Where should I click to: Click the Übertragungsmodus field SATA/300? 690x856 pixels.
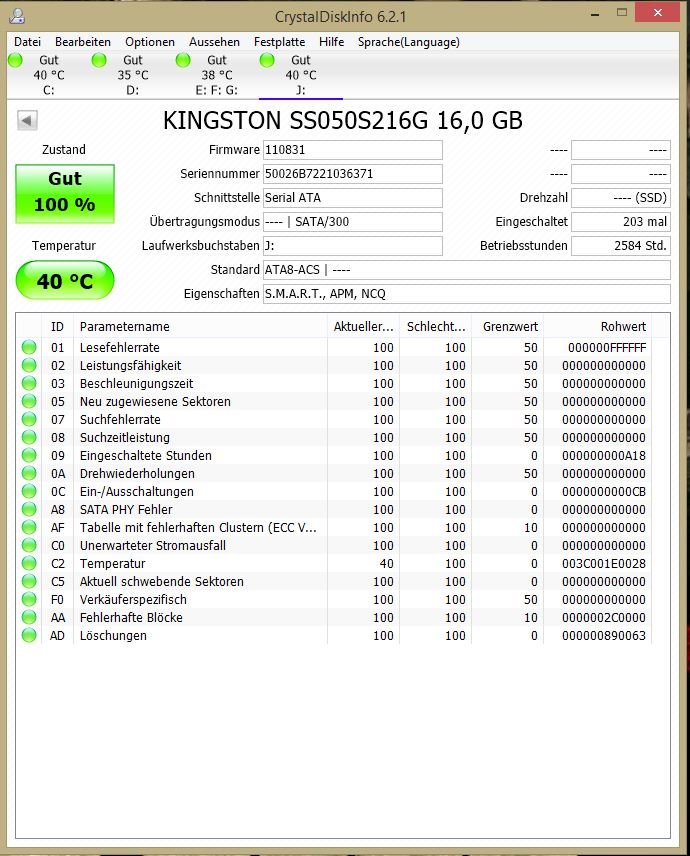click(353, 222)
